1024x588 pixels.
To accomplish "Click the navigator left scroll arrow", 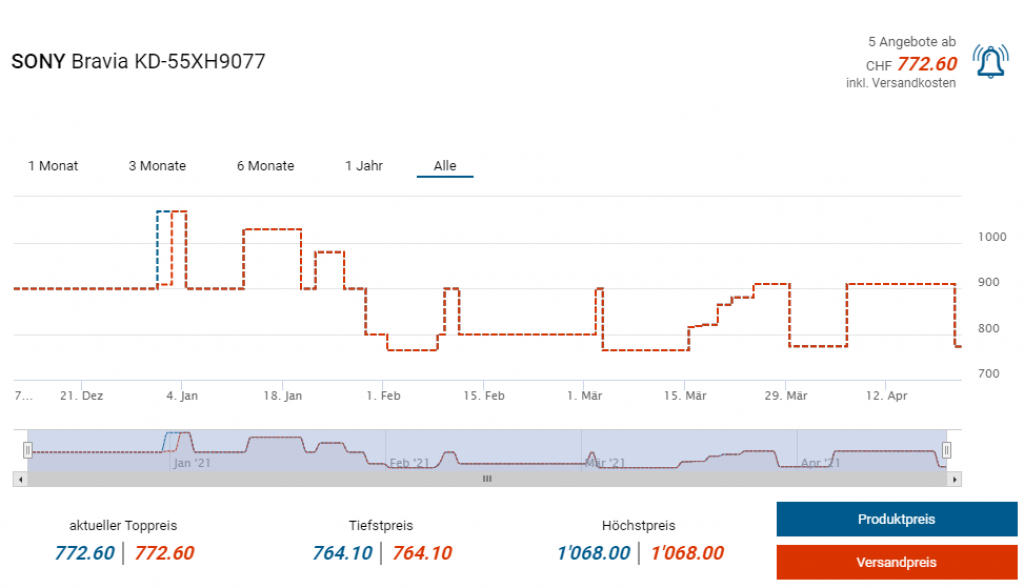I will [x=20, y=480].
